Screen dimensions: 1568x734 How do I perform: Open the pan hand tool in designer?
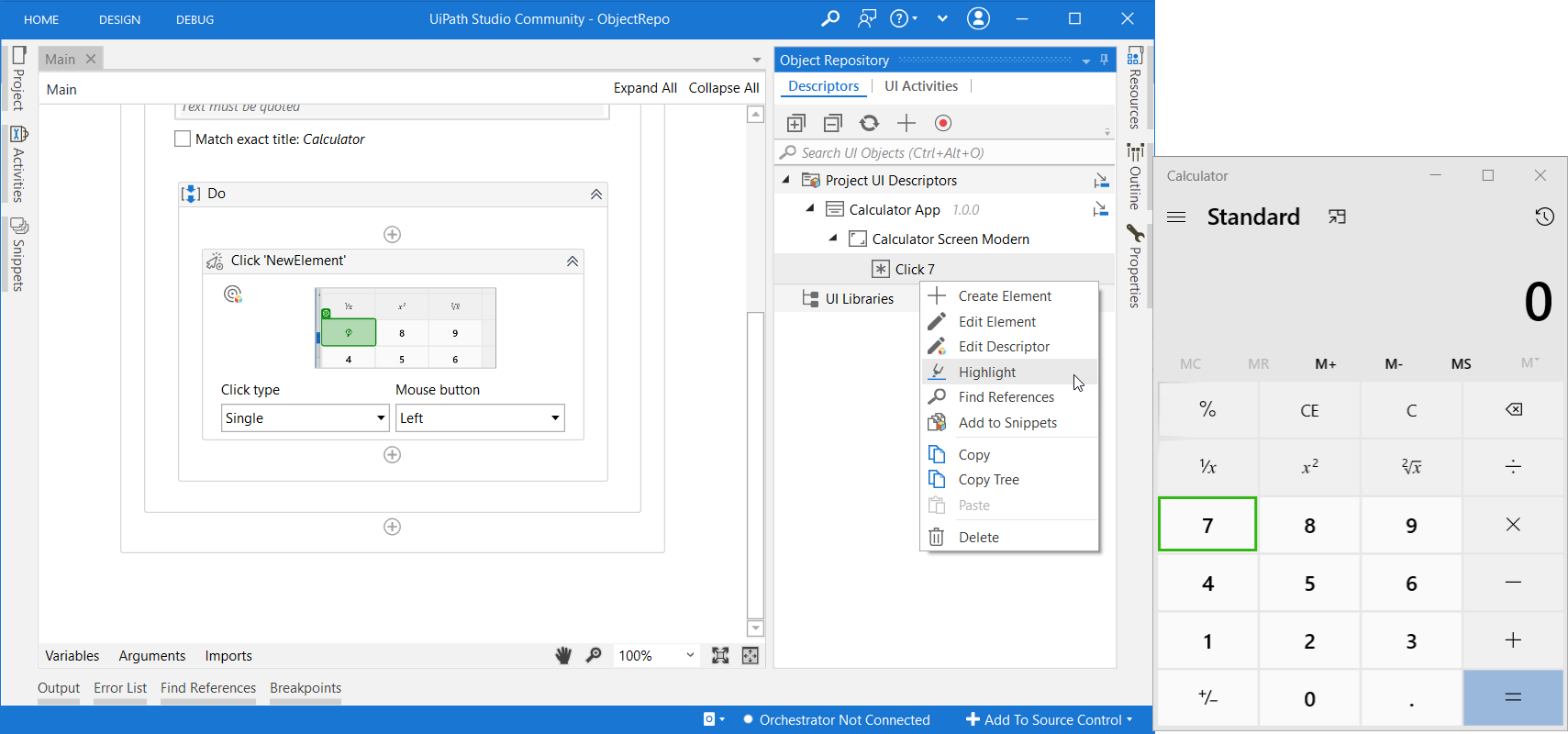(563, 655)
